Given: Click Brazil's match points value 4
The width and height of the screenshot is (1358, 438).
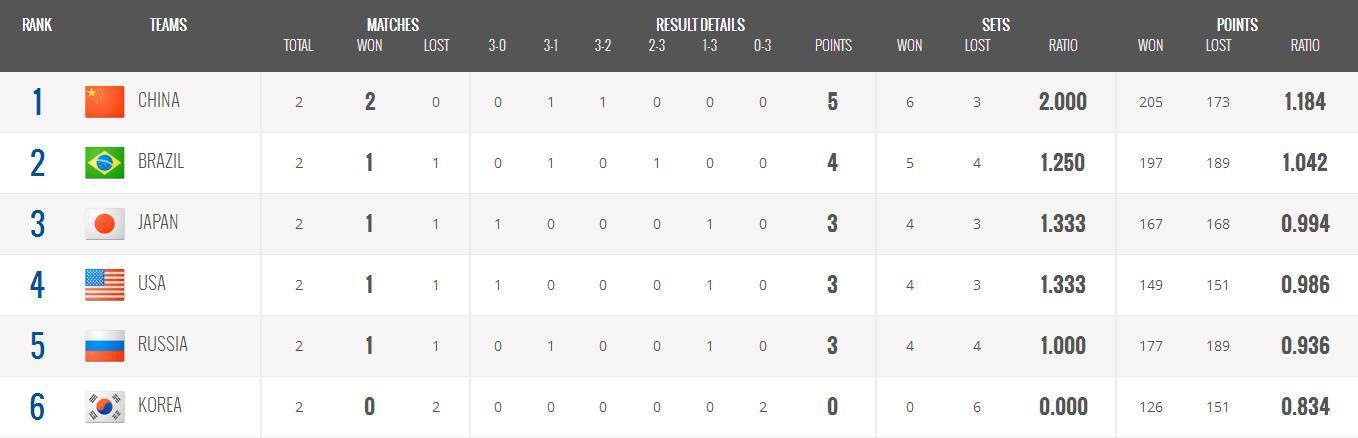Looking at the screenshot, I should (x=832, y=162).
